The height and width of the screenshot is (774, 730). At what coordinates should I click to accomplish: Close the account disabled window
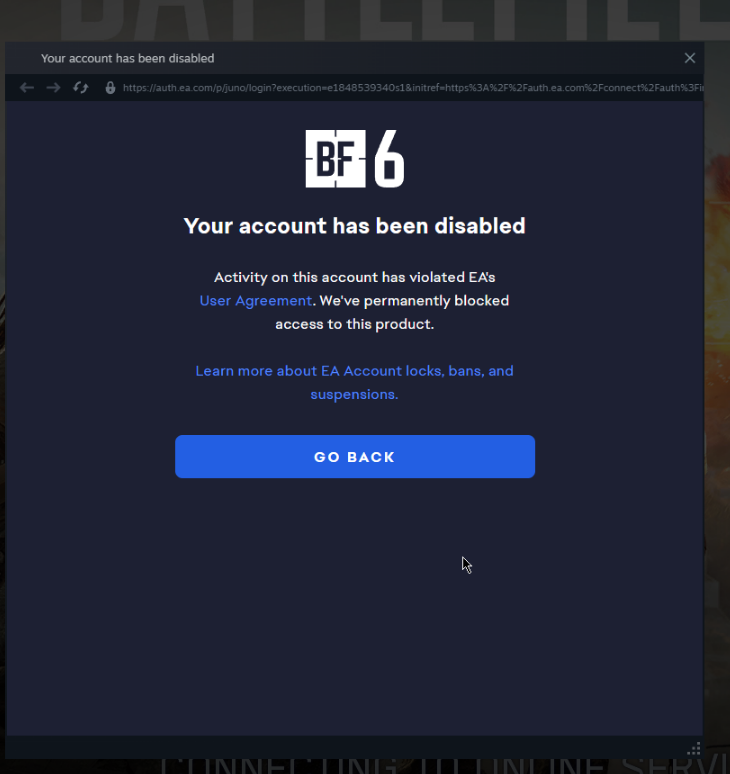coord(690,58)
